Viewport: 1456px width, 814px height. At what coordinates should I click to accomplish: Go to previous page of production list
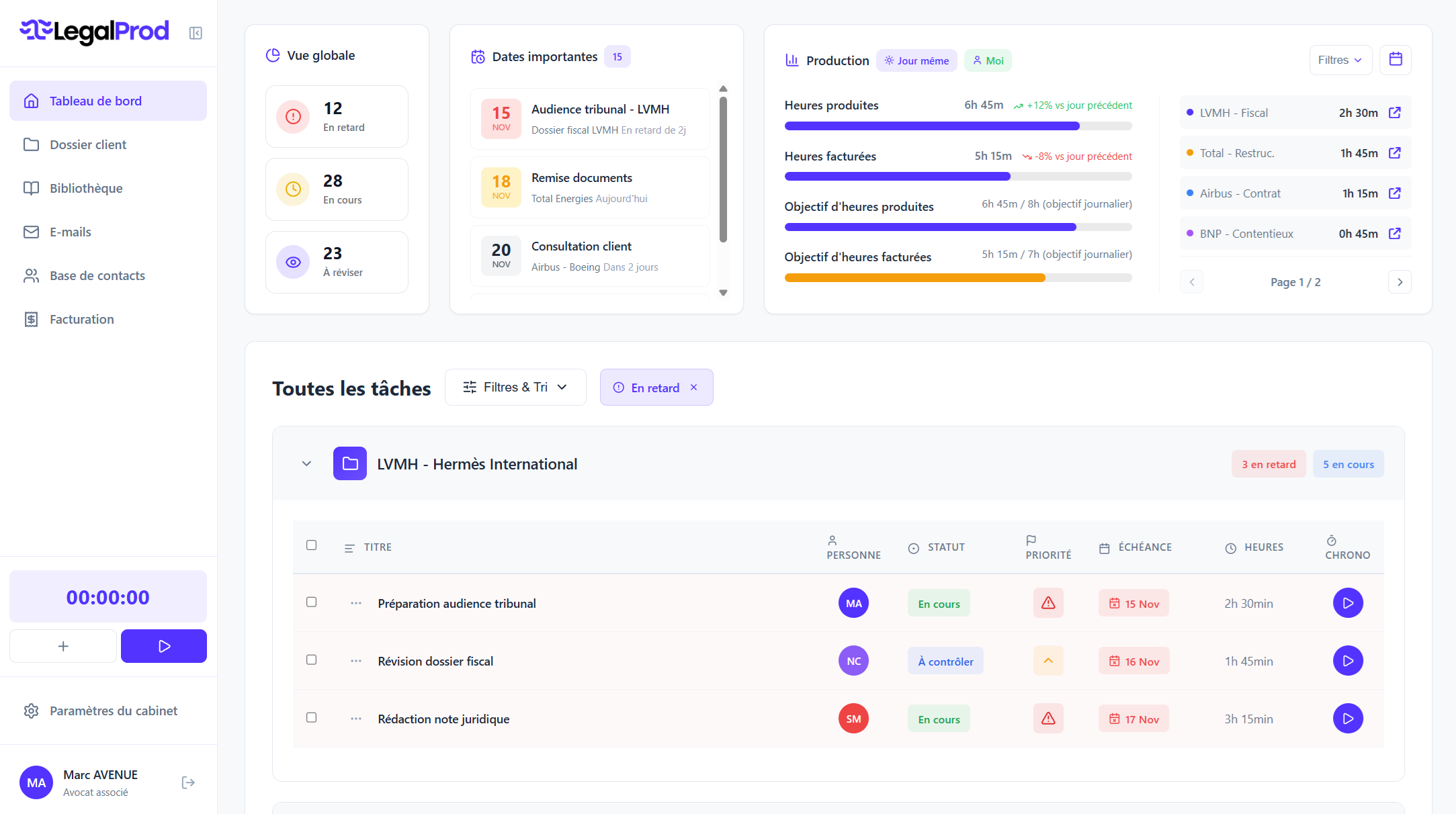click(x=1192, y=282)
